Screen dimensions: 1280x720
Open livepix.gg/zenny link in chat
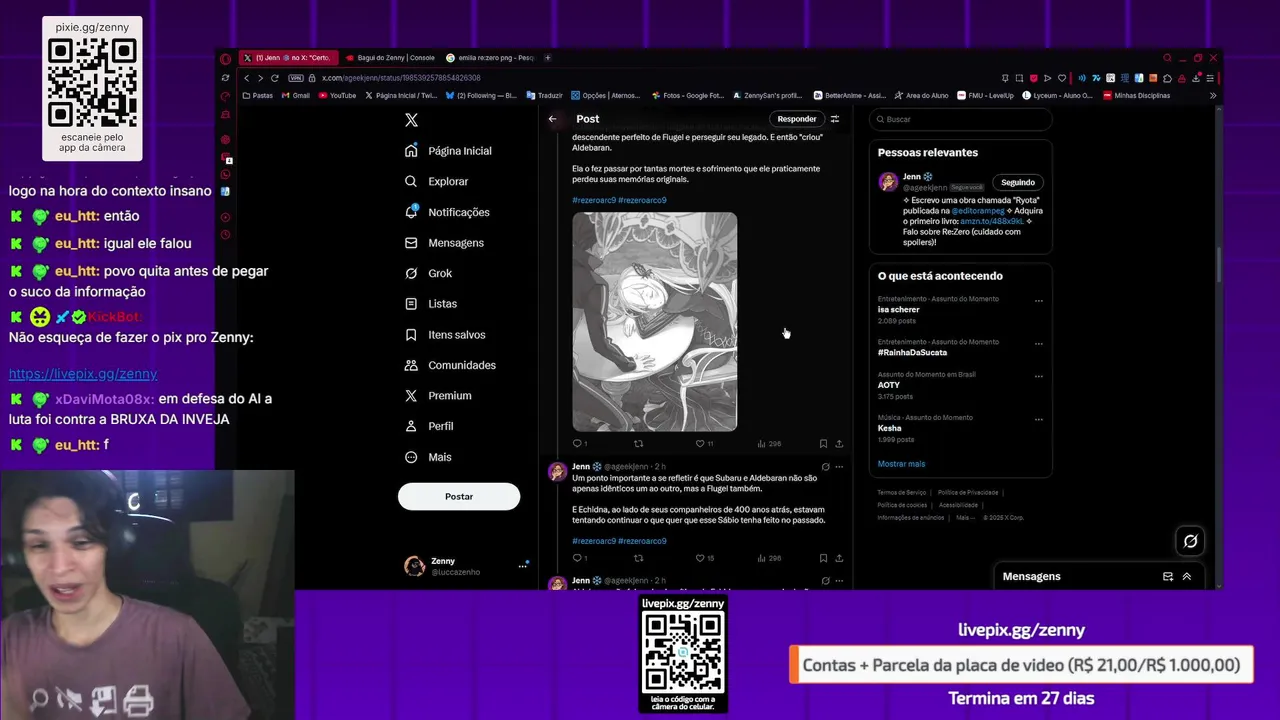point(83,374)
